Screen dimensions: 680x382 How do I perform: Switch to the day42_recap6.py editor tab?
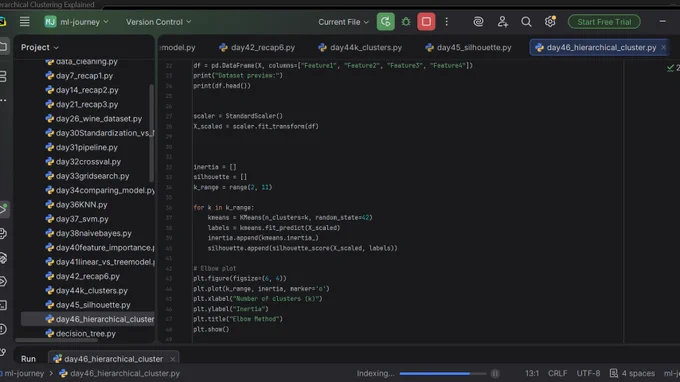point(257,48)
